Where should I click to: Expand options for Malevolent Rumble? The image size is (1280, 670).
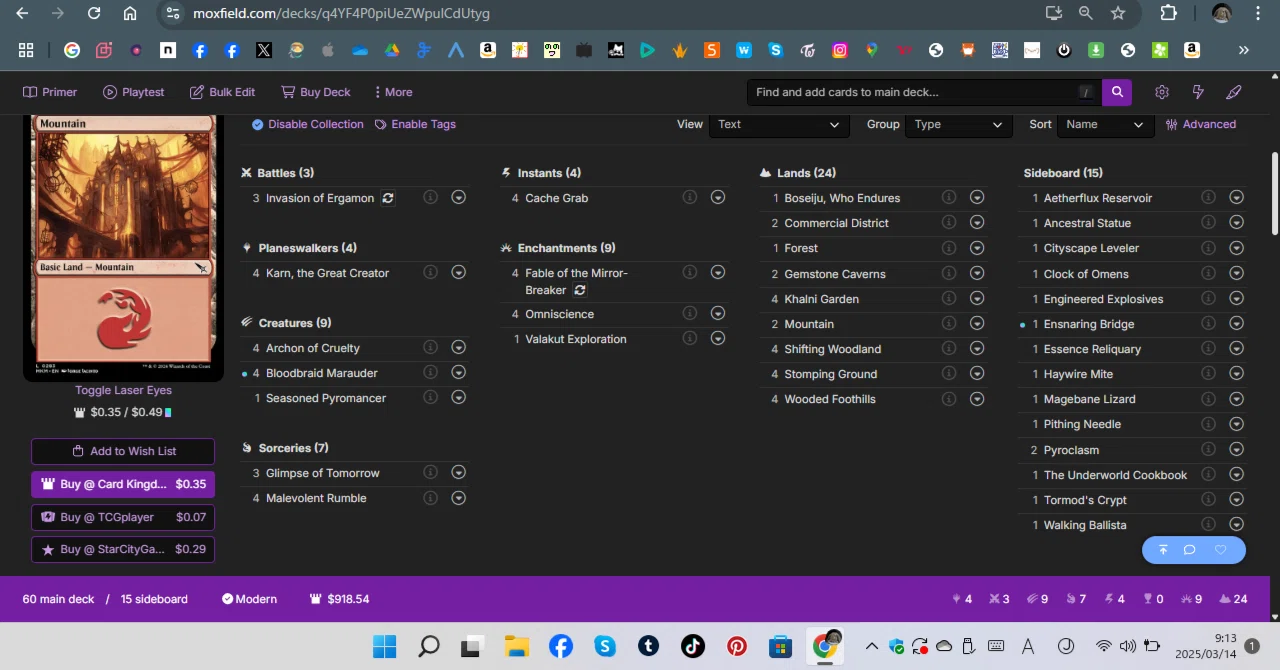pos(458,497)
